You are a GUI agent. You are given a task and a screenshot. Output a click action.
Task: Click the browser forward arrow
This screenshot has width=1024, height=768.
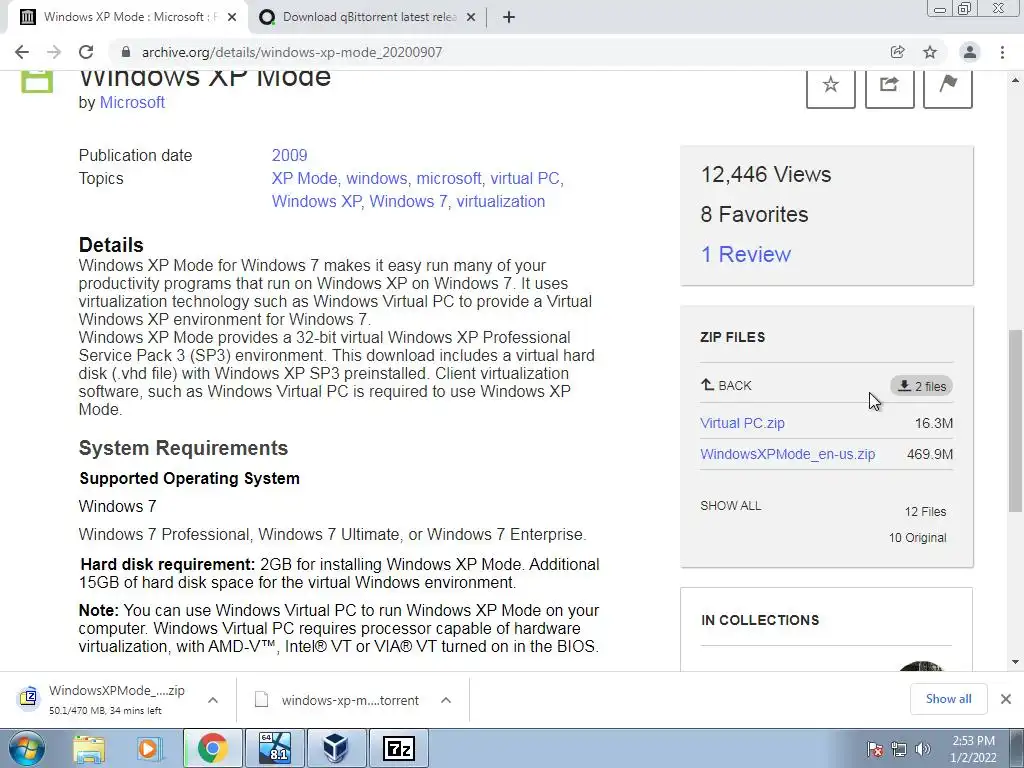coord(54,52)
